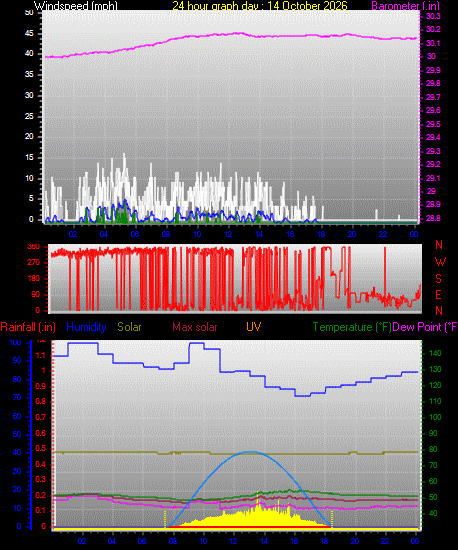Click the "30.3" barometer scale value
Image resolution: width=458 pixels, height=550 pixels.
[x=433, y=16]
